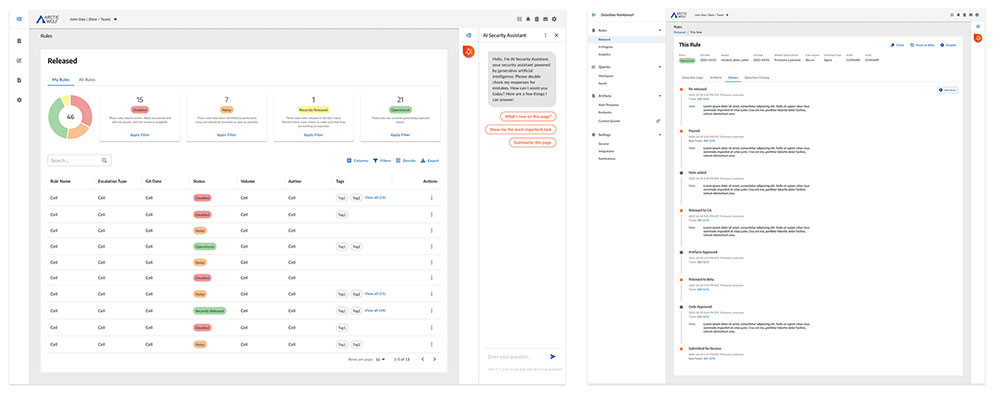
Task: Focus the Search field above the rules table
Action: point(79,160)
